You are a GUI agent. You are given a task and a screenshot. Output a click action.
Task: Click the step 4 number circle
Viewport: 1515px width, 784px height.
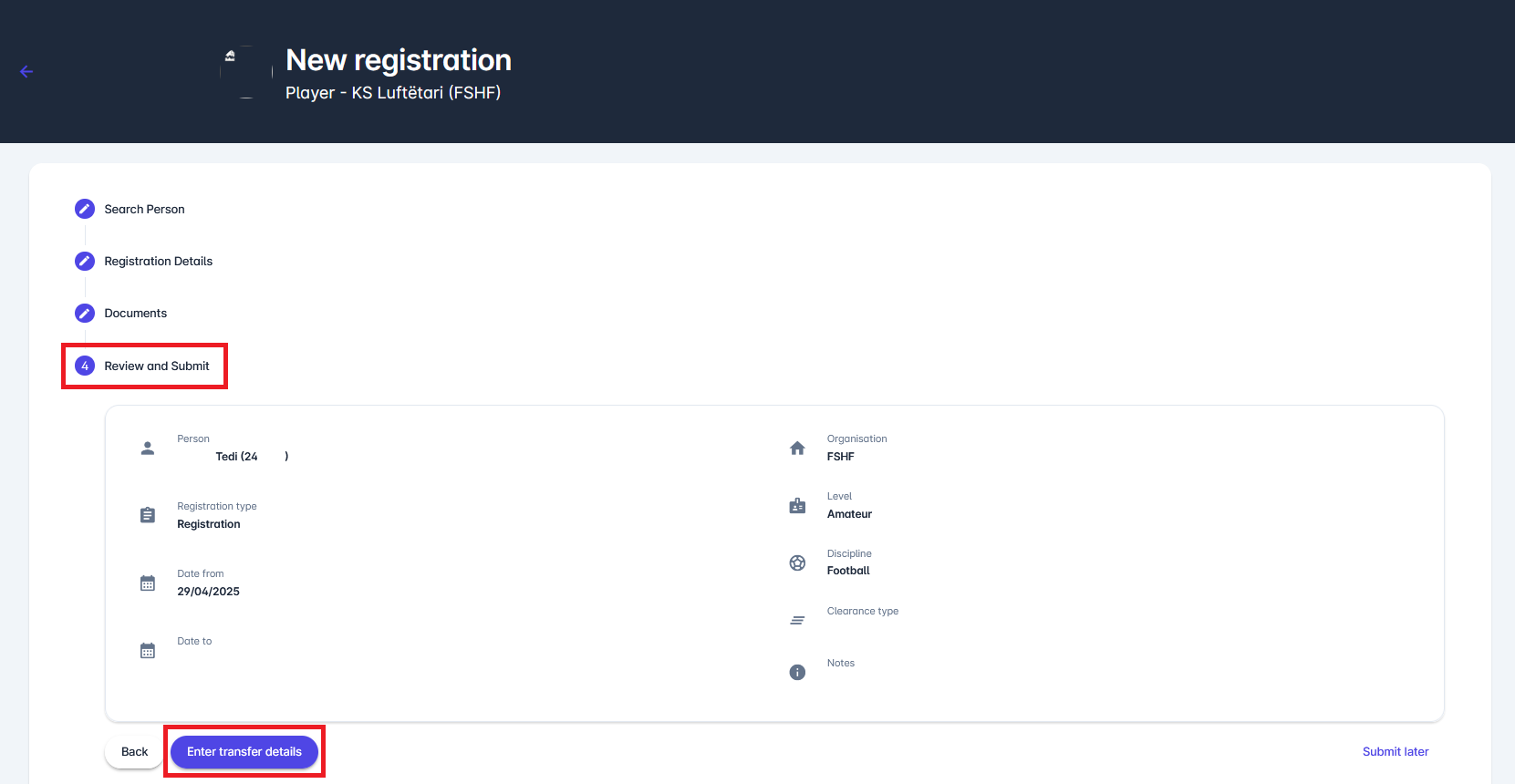click(x=85, y=366)
